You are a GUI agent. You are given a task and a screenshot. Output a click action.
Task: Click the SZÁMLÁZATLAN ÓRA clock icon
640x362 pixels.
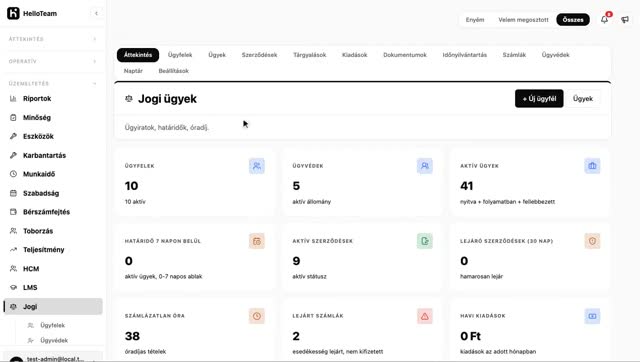pyautogui.click(x=257, y=316)
